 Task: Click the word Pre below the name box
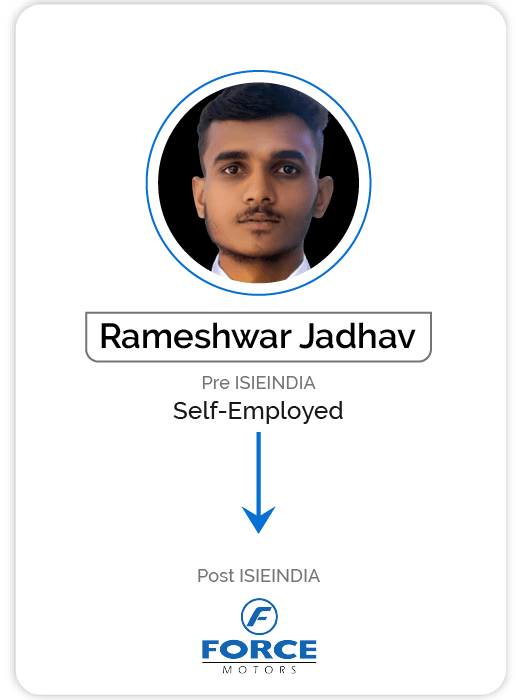click(x=216, y=383)
